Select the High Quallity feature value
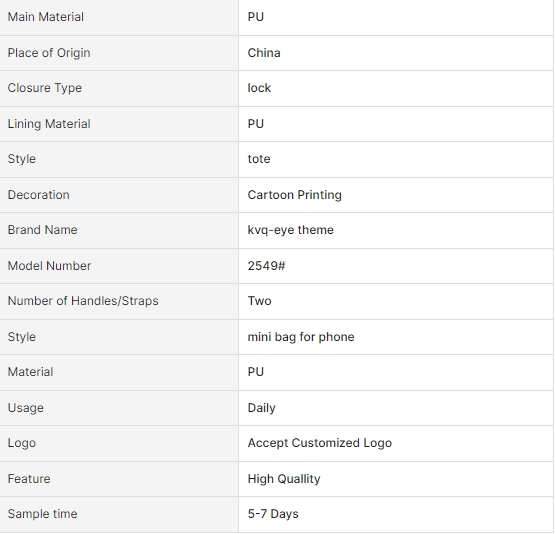Viewport: 555px width, 534px height. 284,479
